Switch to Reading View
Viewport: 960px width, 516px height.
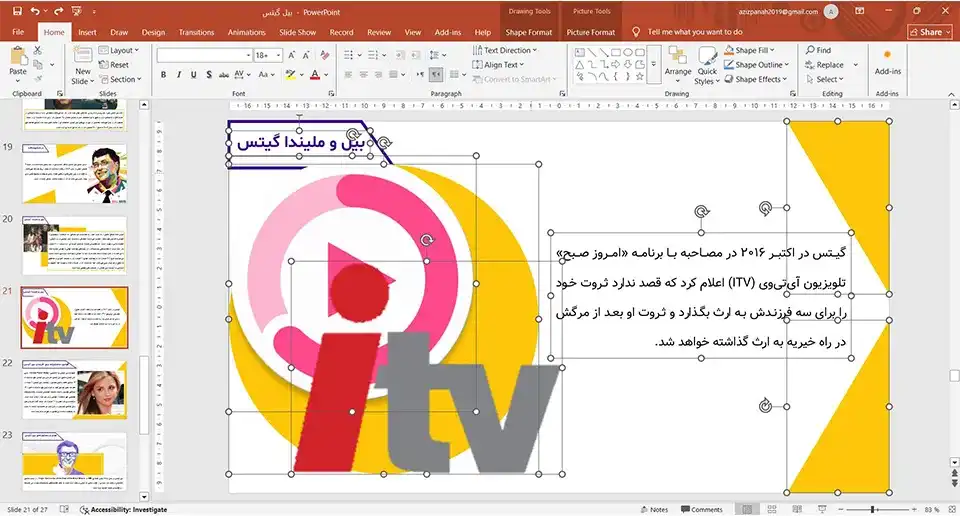[797, 509]
